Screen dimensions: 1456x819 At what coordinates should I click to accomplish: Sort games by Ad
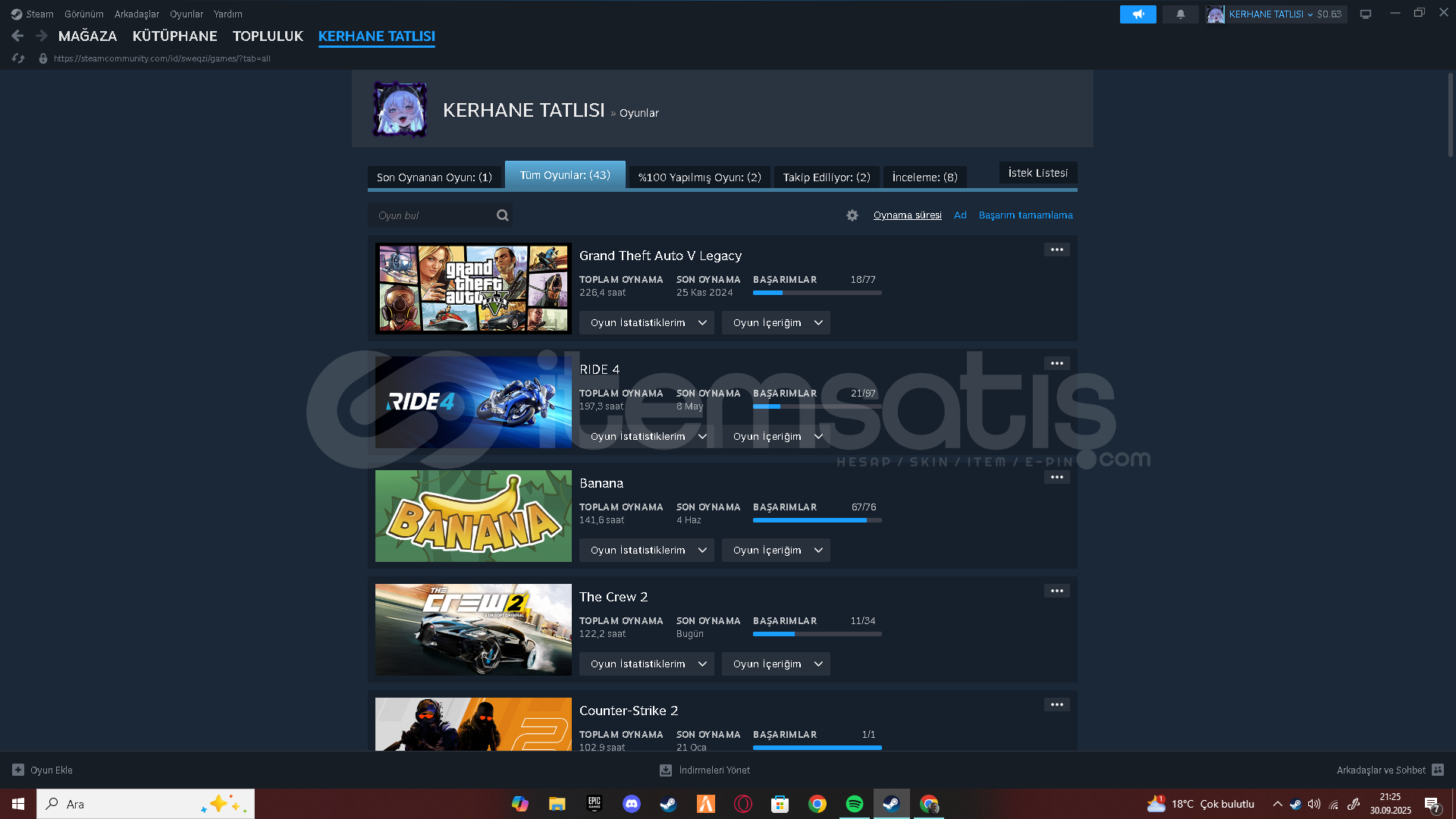[960, 215]
